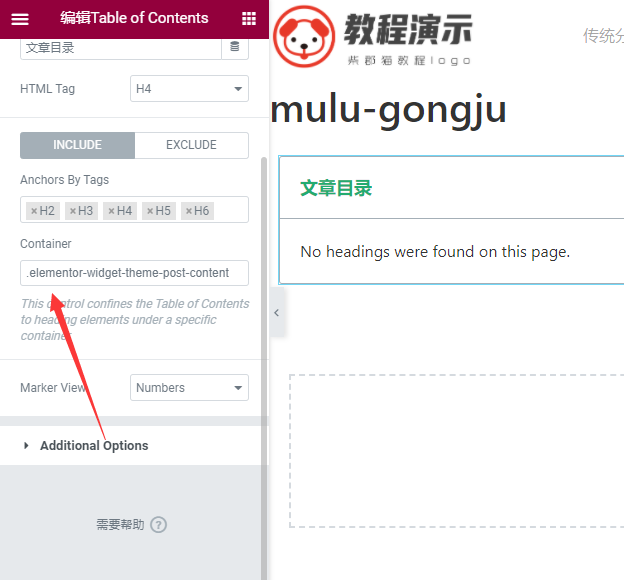
Task: Click the 传统 navigation menu item
Action: (x=603, y=36)
